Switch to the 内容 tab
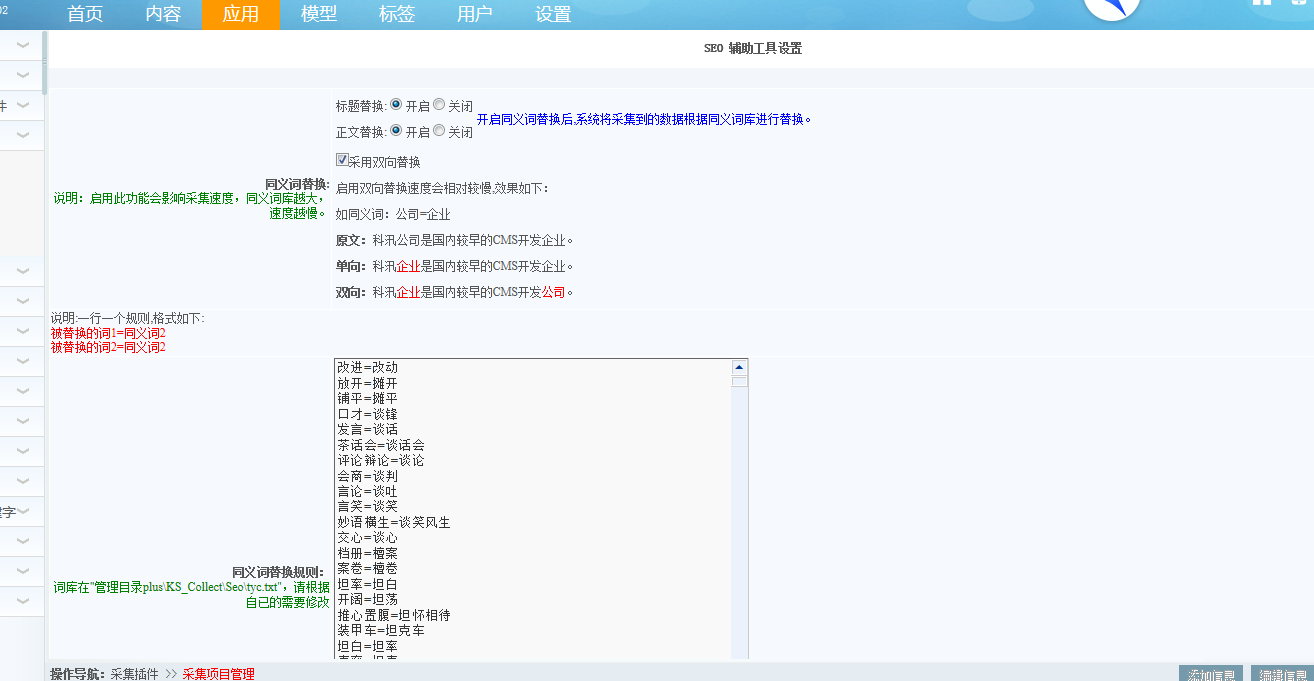This screenshot has height=681, width=1314. point(162,15)
